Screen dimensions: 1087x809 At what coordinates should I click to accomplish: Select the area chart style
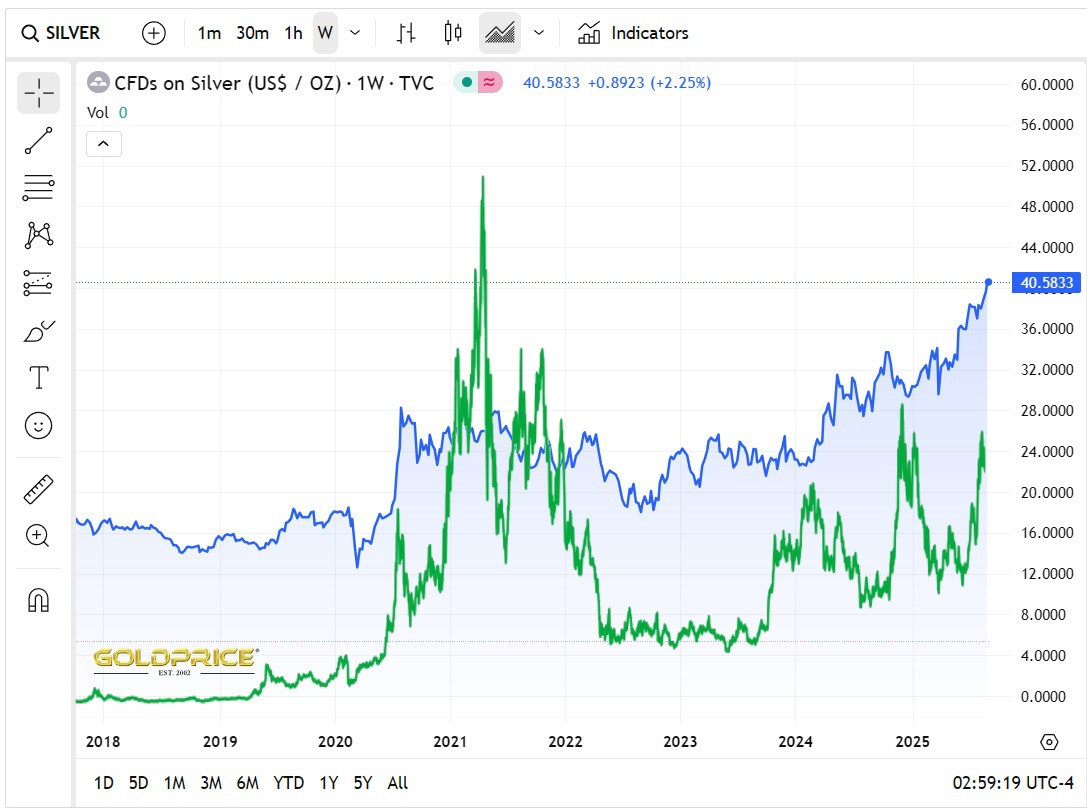point(500,33)
